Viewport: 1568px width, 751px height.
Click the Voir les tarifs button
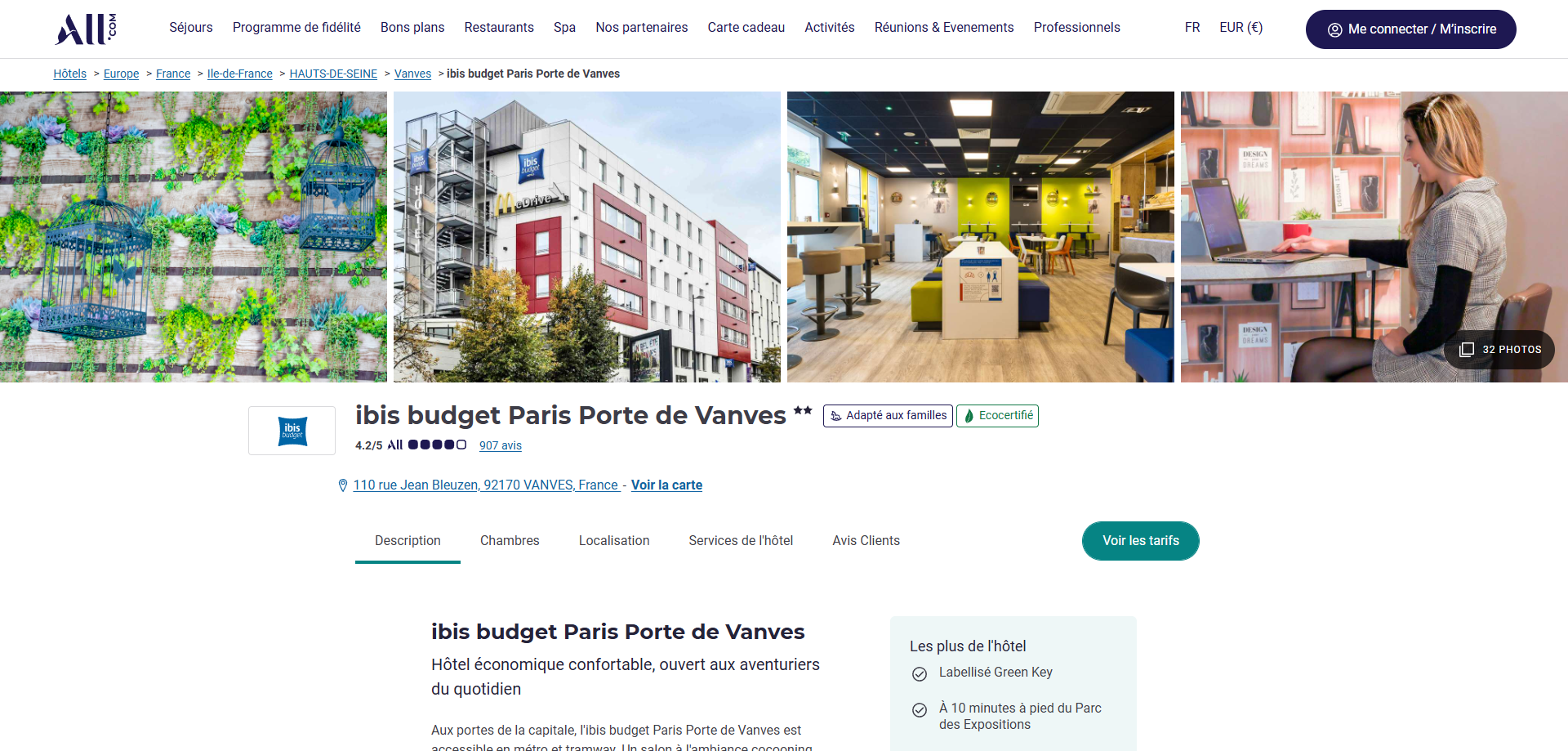pos(1140,541)
